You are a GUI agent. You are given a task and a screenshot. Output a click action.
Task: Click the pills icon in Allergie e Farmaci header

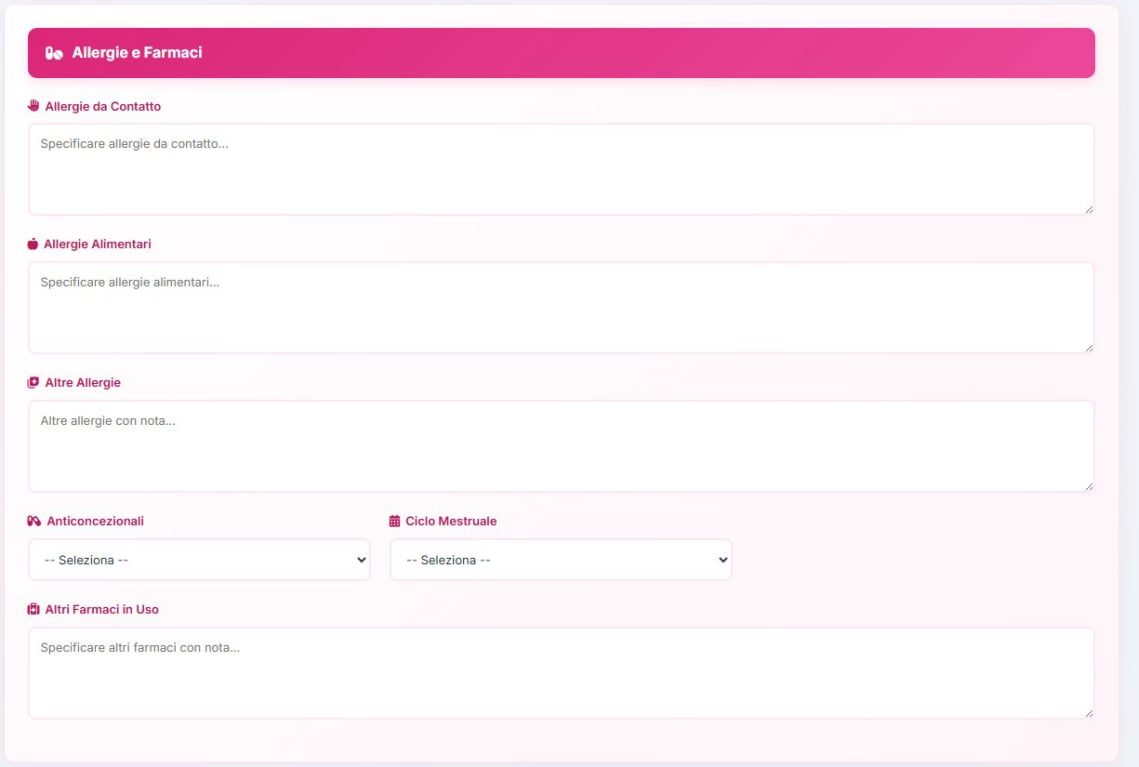point(55,53)
